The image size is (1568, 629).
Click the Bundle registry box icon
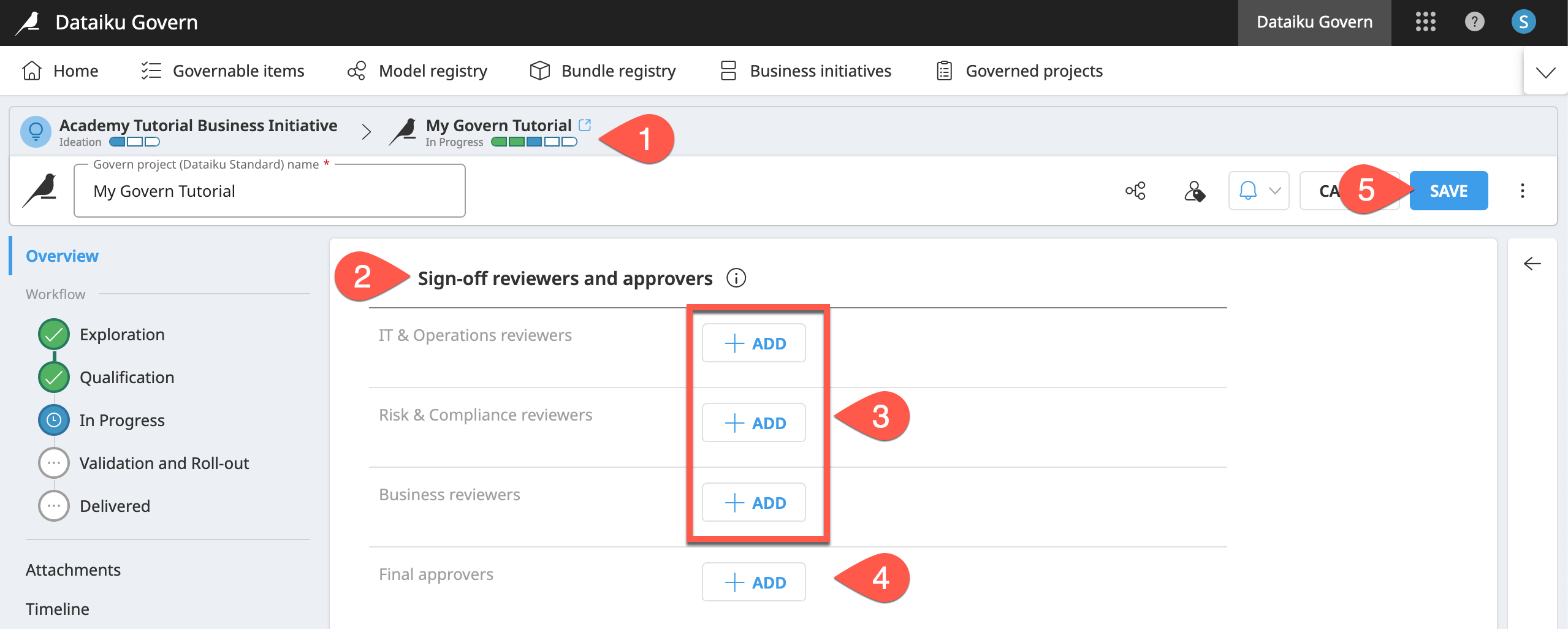(539, 71)
